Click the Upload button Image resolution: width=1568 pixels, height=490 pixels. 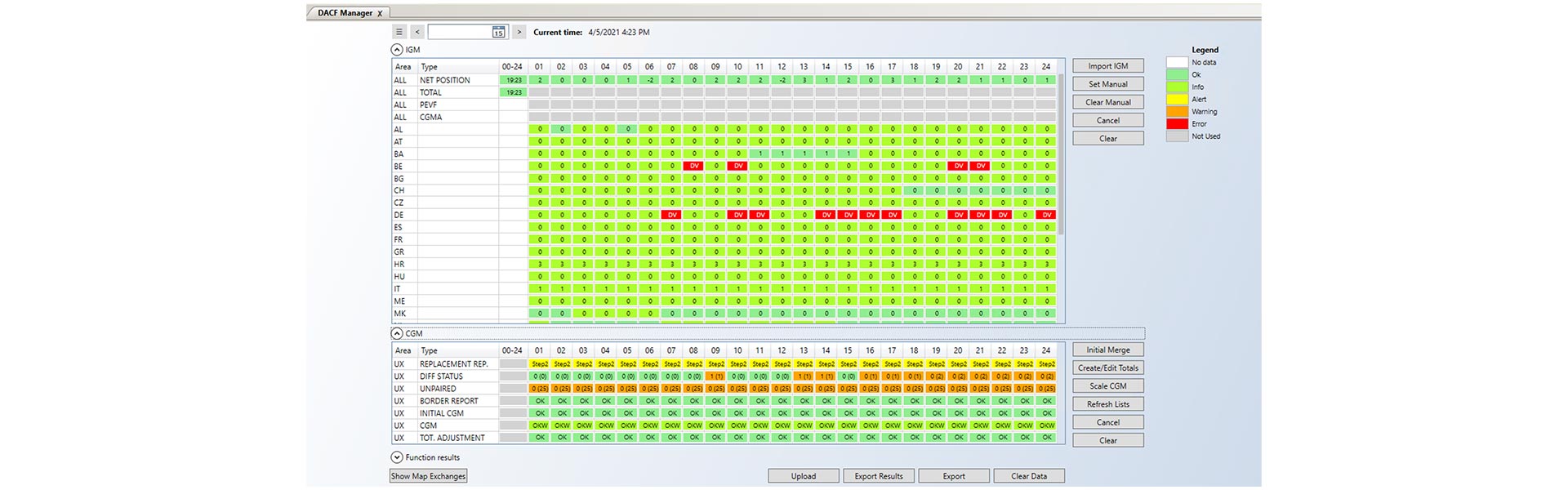click(804, 476)
